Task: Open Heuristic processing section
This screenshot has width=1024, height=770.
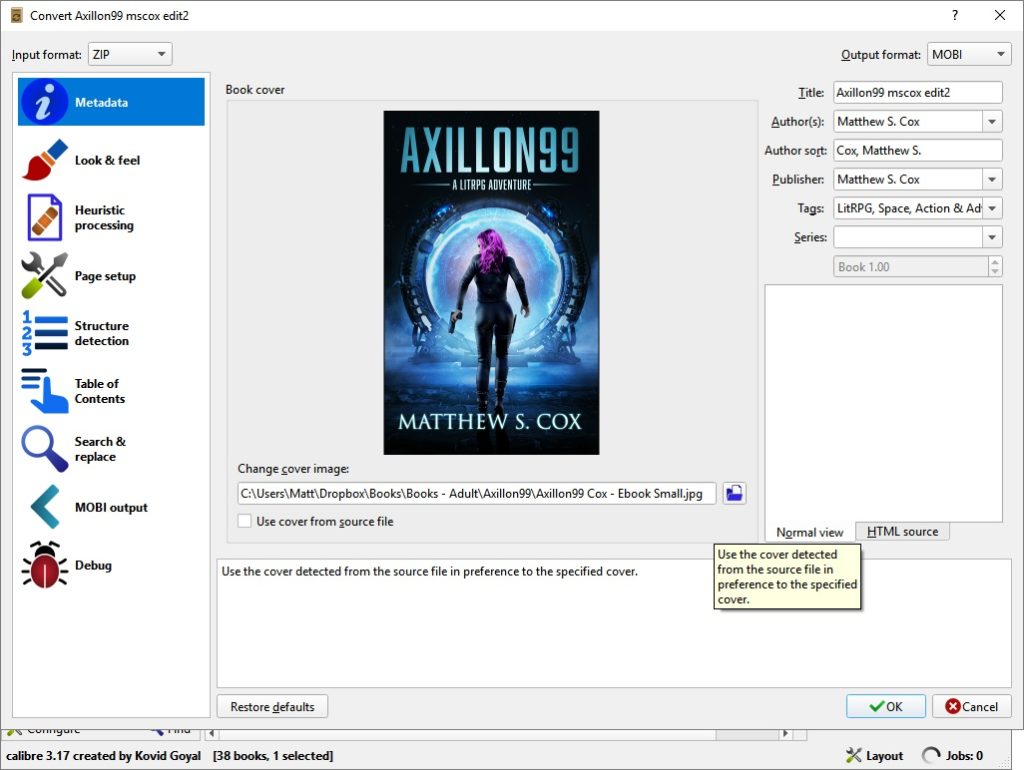Action: (111, 217)
